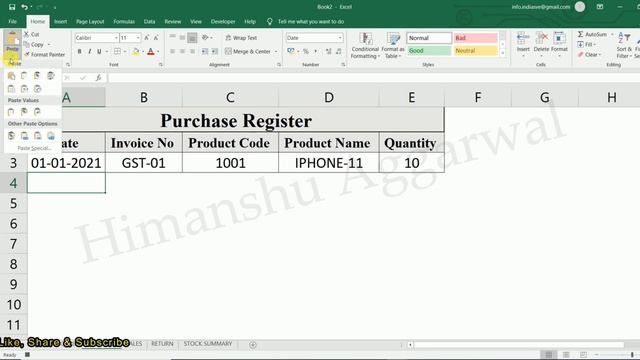640x360 pixels.
Task: Click the Align Left icon
Action: [x=173, y=51]
